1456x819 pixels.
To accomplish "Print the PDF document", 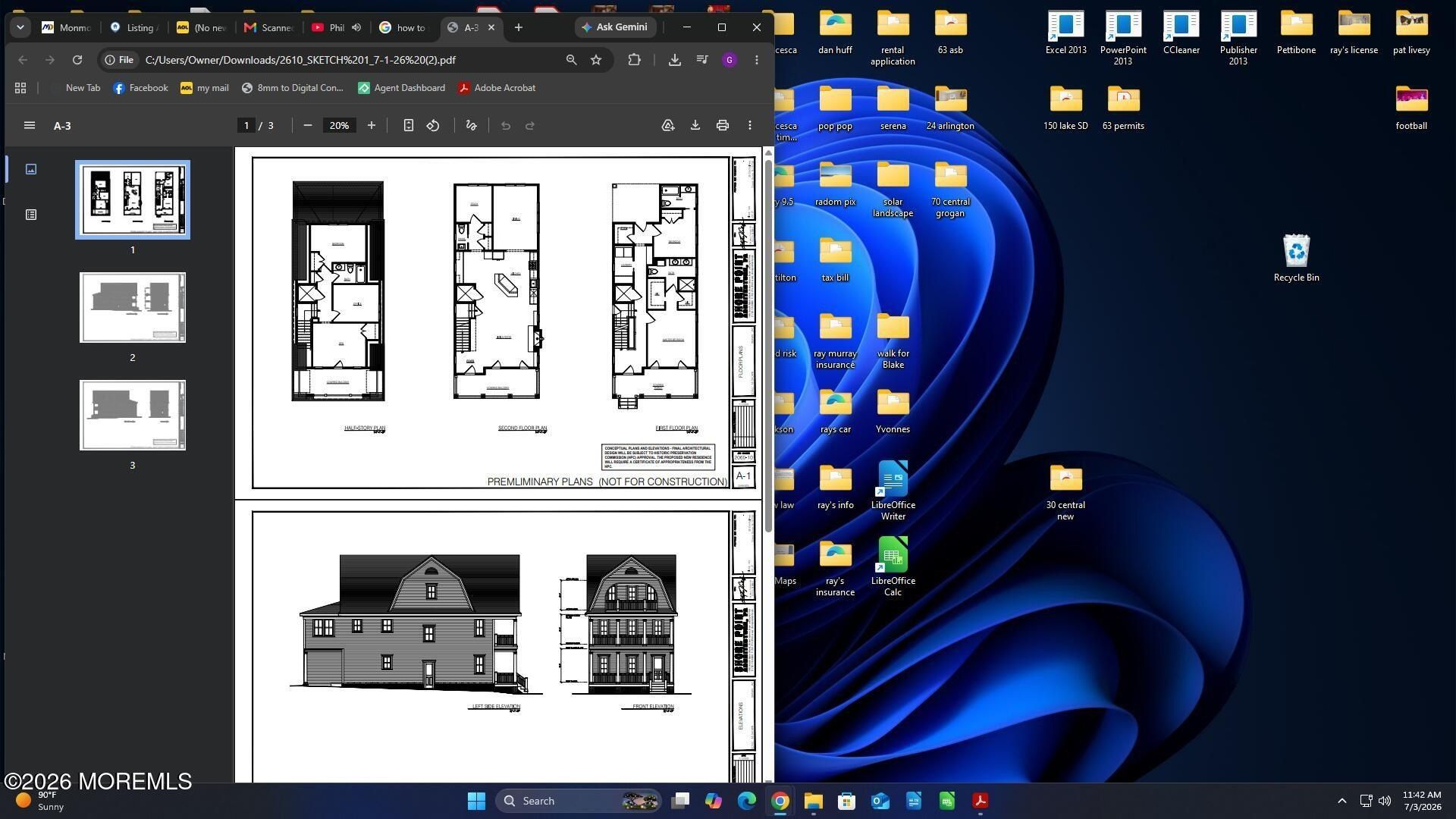I will pyautogui.click(x=723, y=125).
